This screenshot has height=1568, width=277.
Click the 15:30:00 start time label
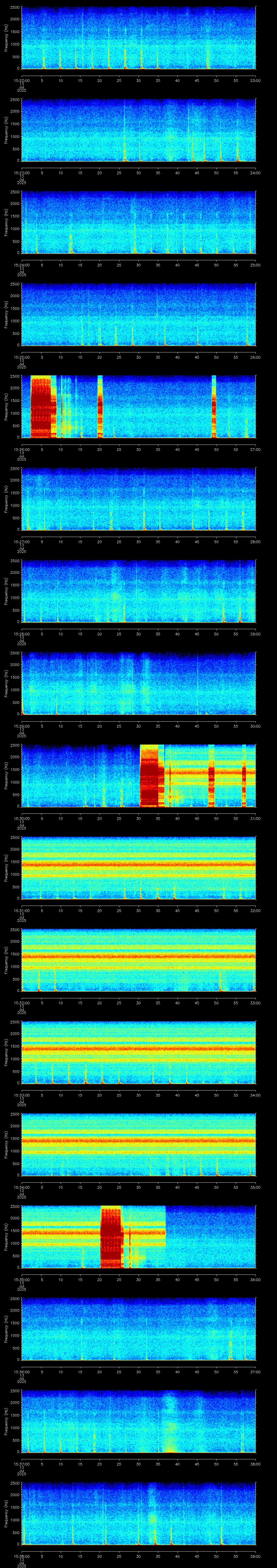[x=21, y=818]
